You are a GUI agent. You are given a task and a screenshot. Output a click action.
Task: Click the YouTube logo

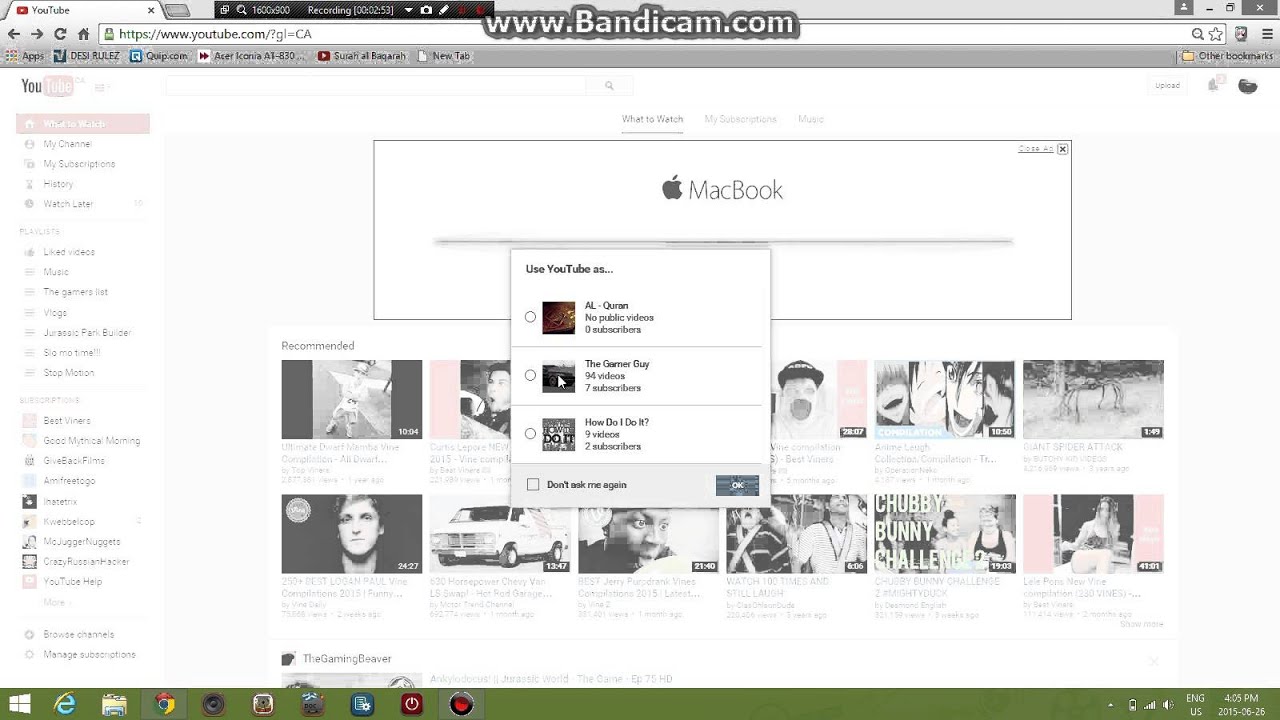(47, 86)
